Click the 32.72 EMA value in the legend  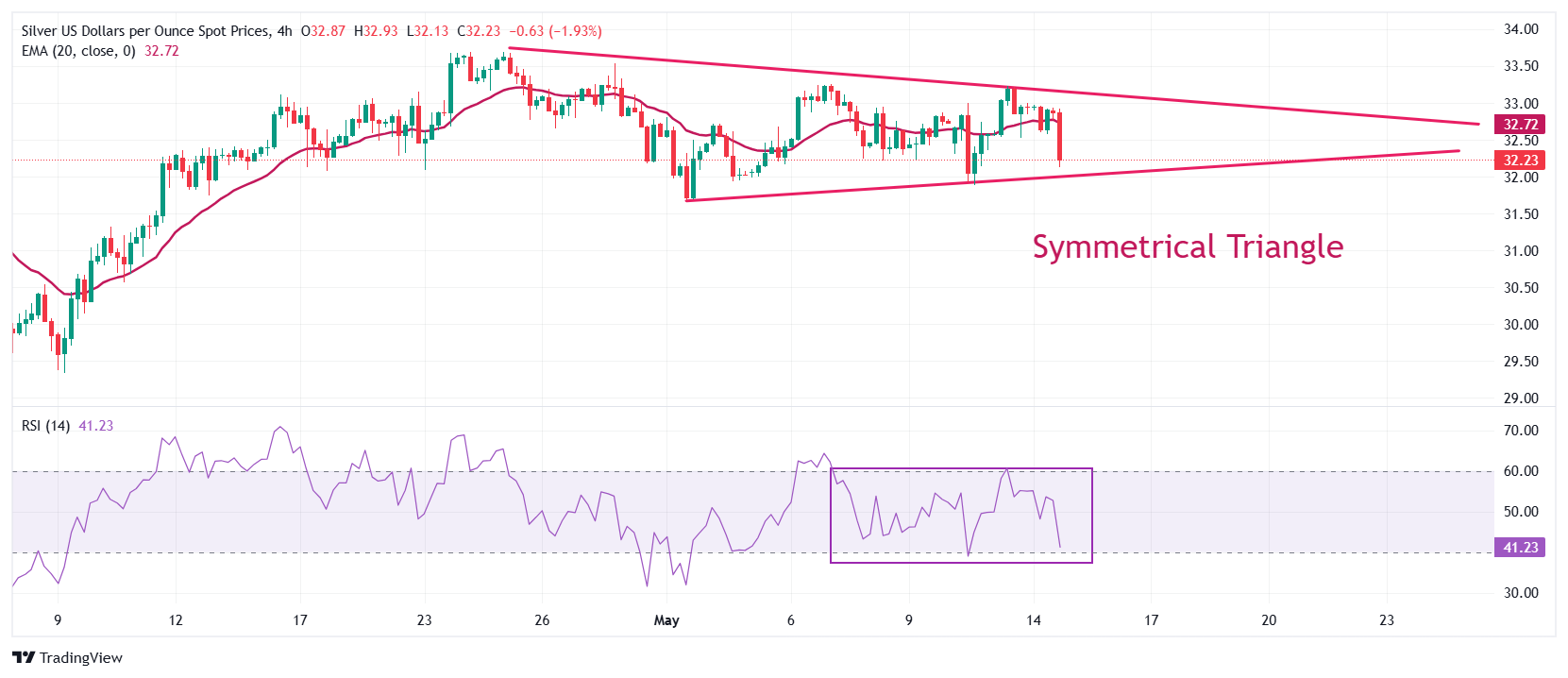161,51
